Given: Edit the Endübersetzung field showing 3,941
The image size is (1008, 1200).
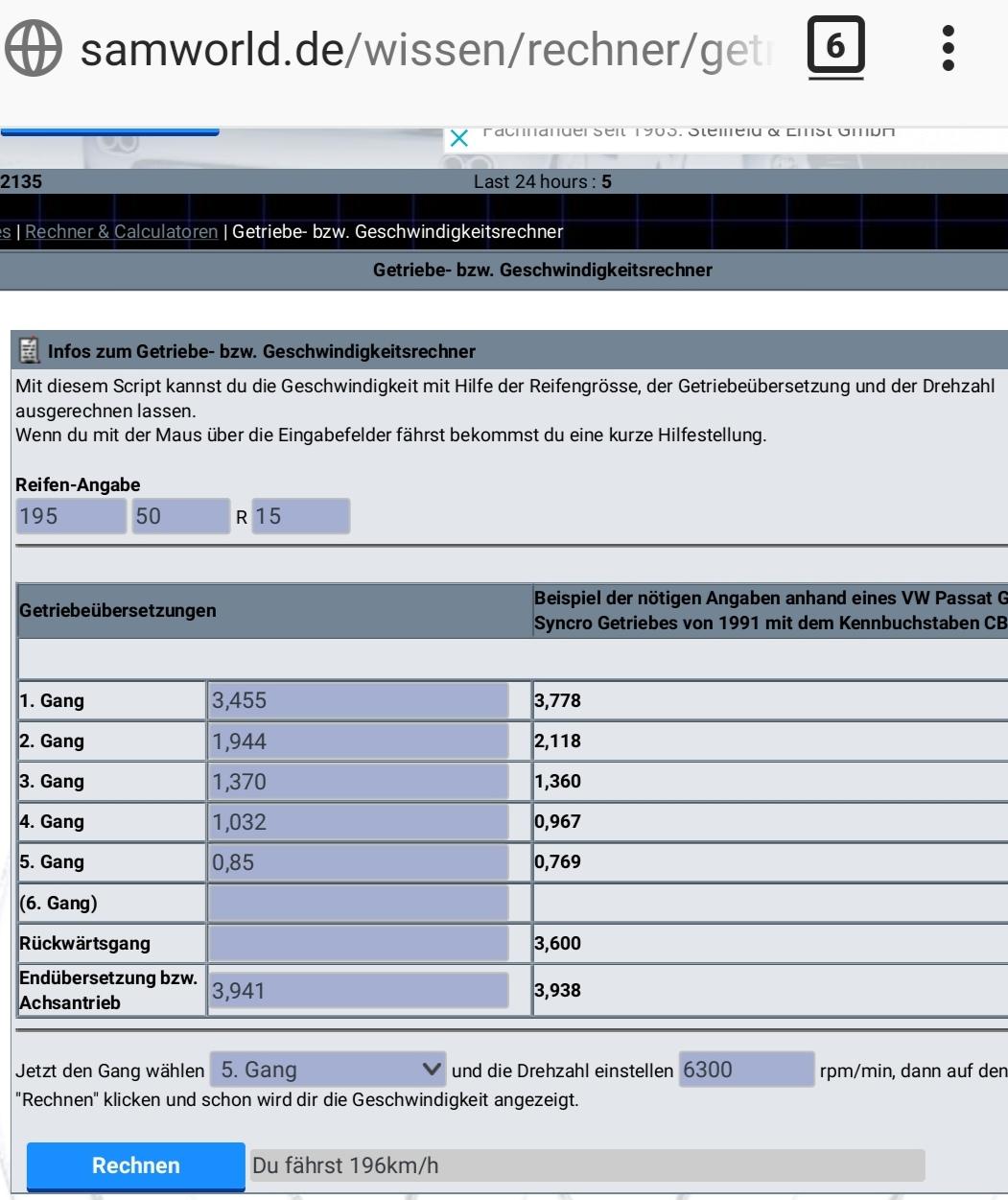Looking at the screenshot, I should [359, 991].
